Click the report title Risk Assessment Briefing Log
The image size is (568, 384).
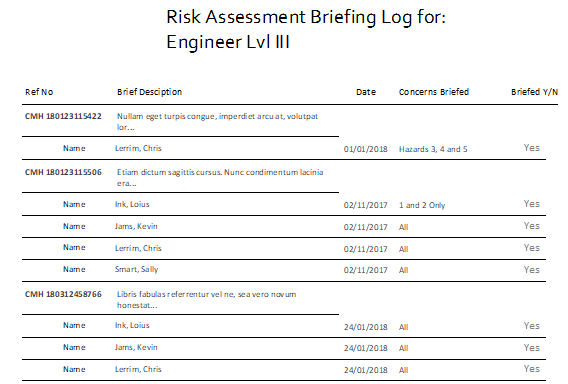point(306,17)
